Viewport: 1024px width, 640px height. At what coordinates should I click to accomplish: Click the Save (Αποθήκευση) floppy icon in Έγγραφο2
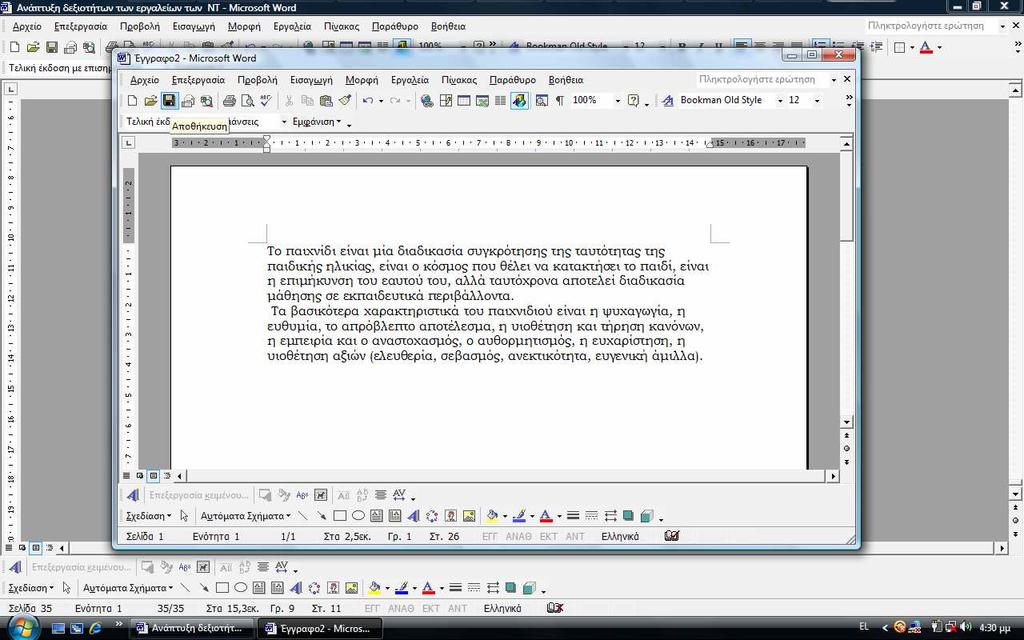pos(169,101)
